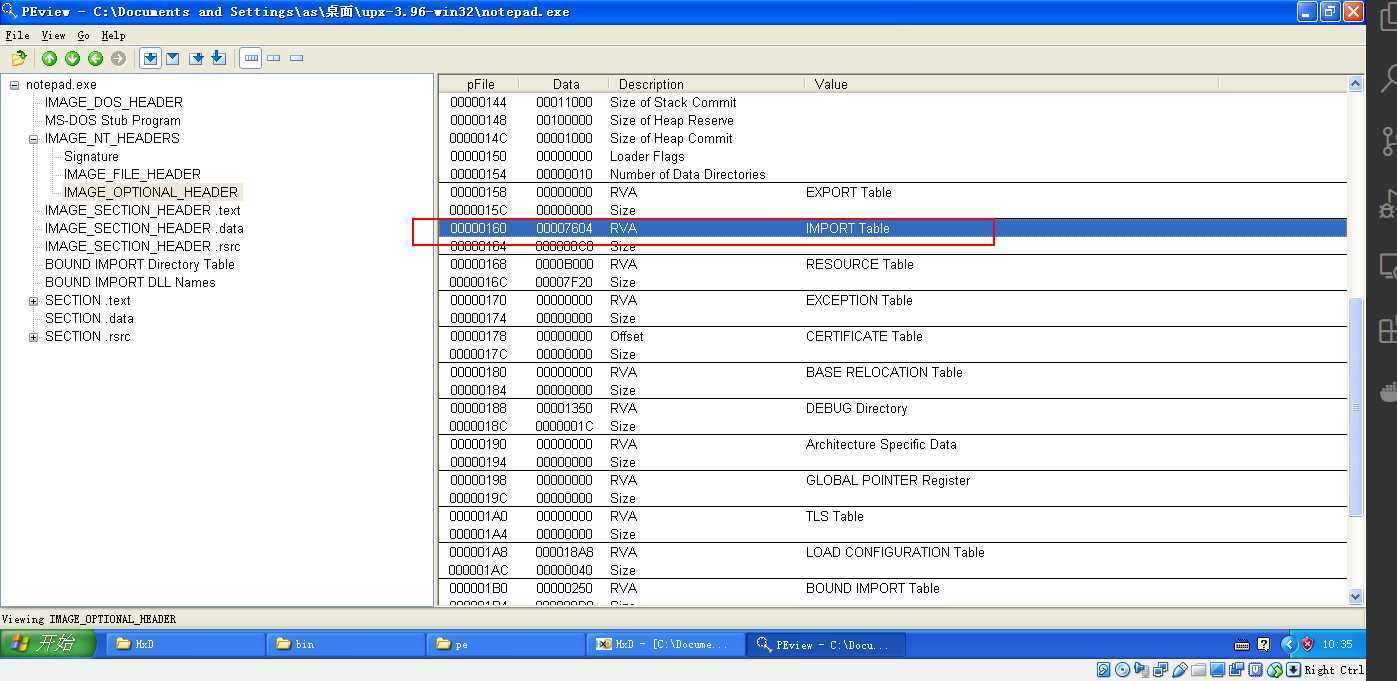The width and height of the screenshot is (1397, 681).
Task: Click the vertical scrollbar down arrow
Action: pos(1356,596)
